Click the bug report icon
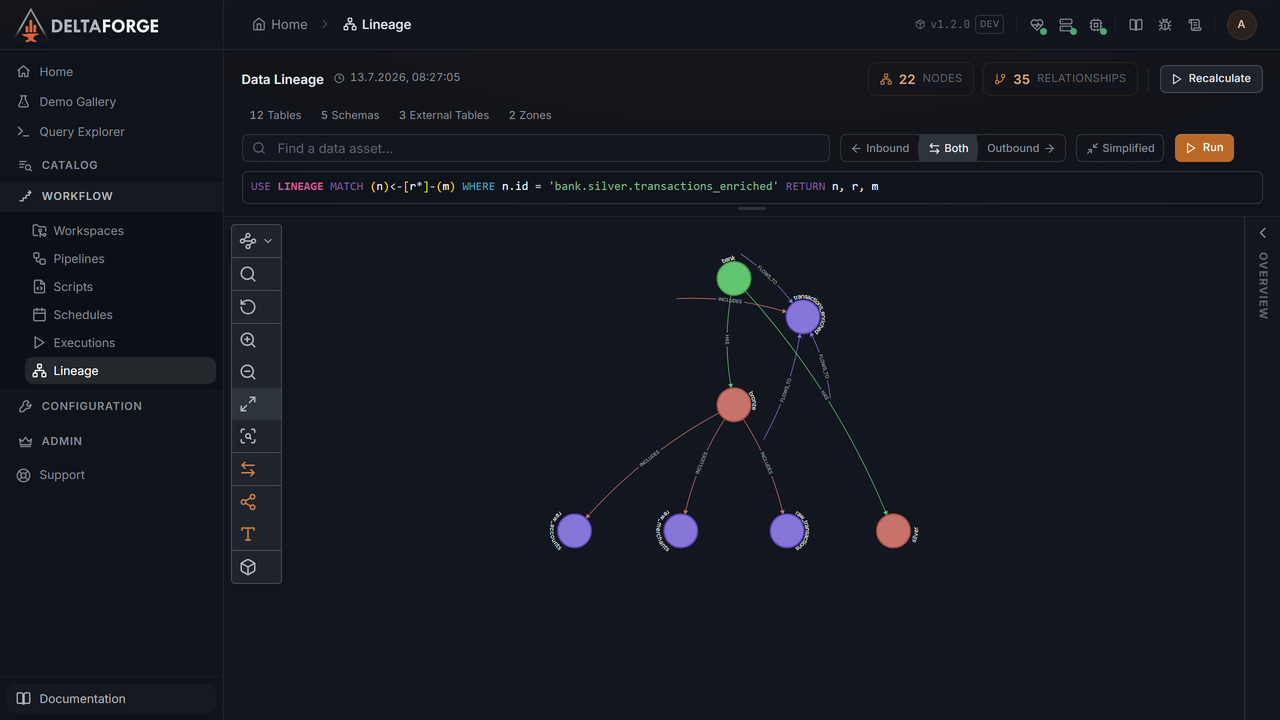Screen dimensions: 1280x720 coord(1165,25)
